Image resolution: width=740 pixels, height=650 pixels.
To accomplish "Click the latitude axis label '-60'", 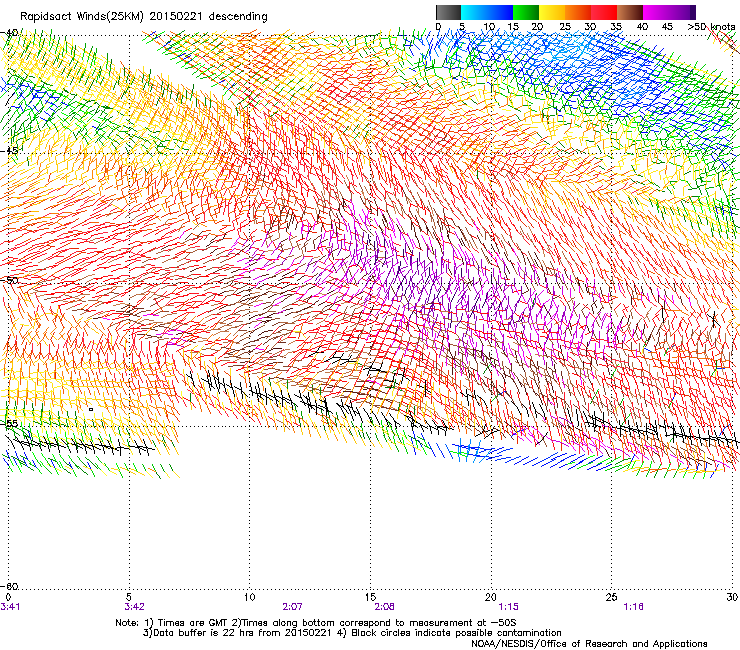I will (9, 586).
